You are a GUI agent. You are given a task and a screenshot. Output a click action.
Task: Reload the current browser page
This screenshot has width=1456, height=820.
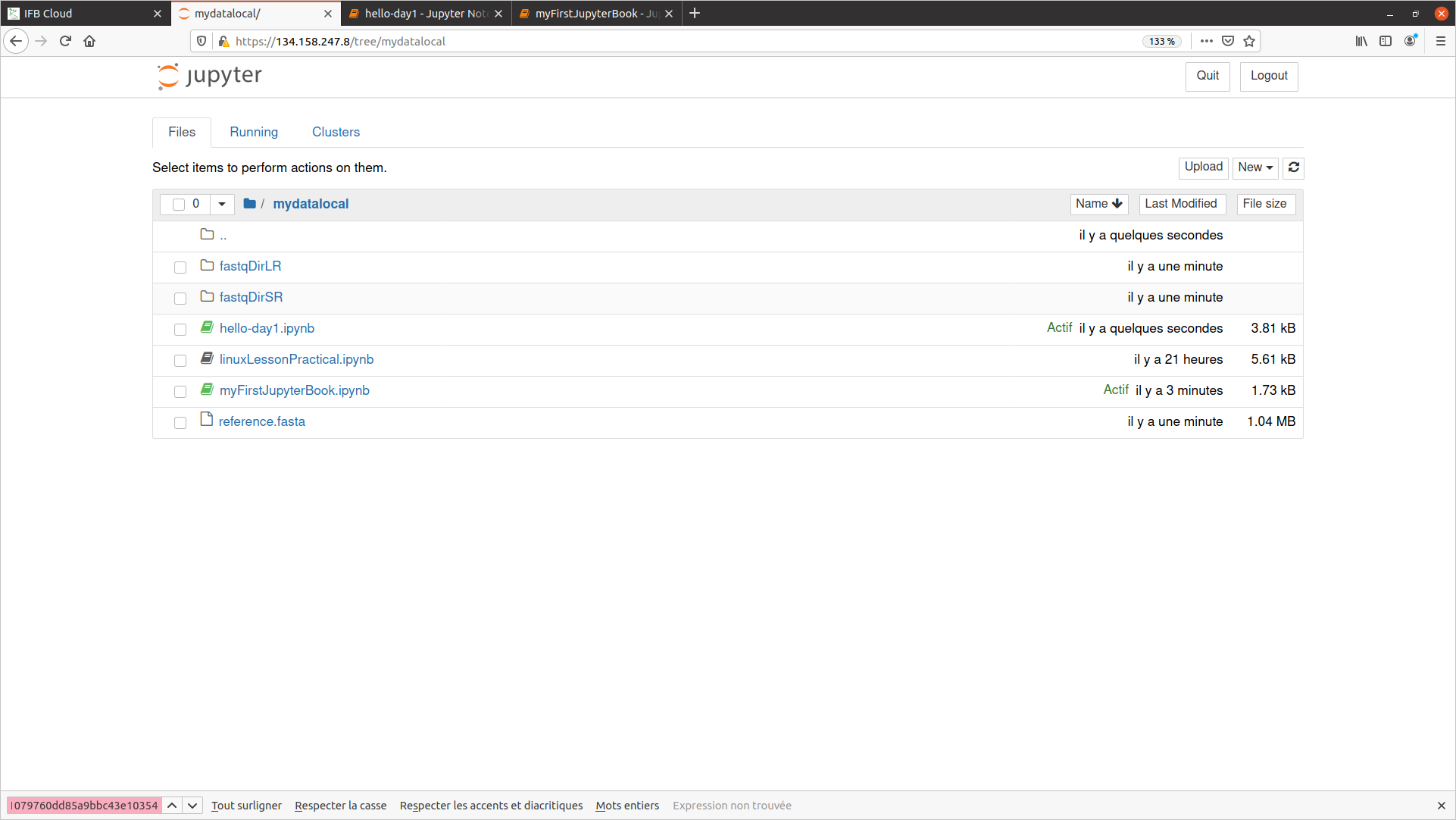tap(65, 41)
